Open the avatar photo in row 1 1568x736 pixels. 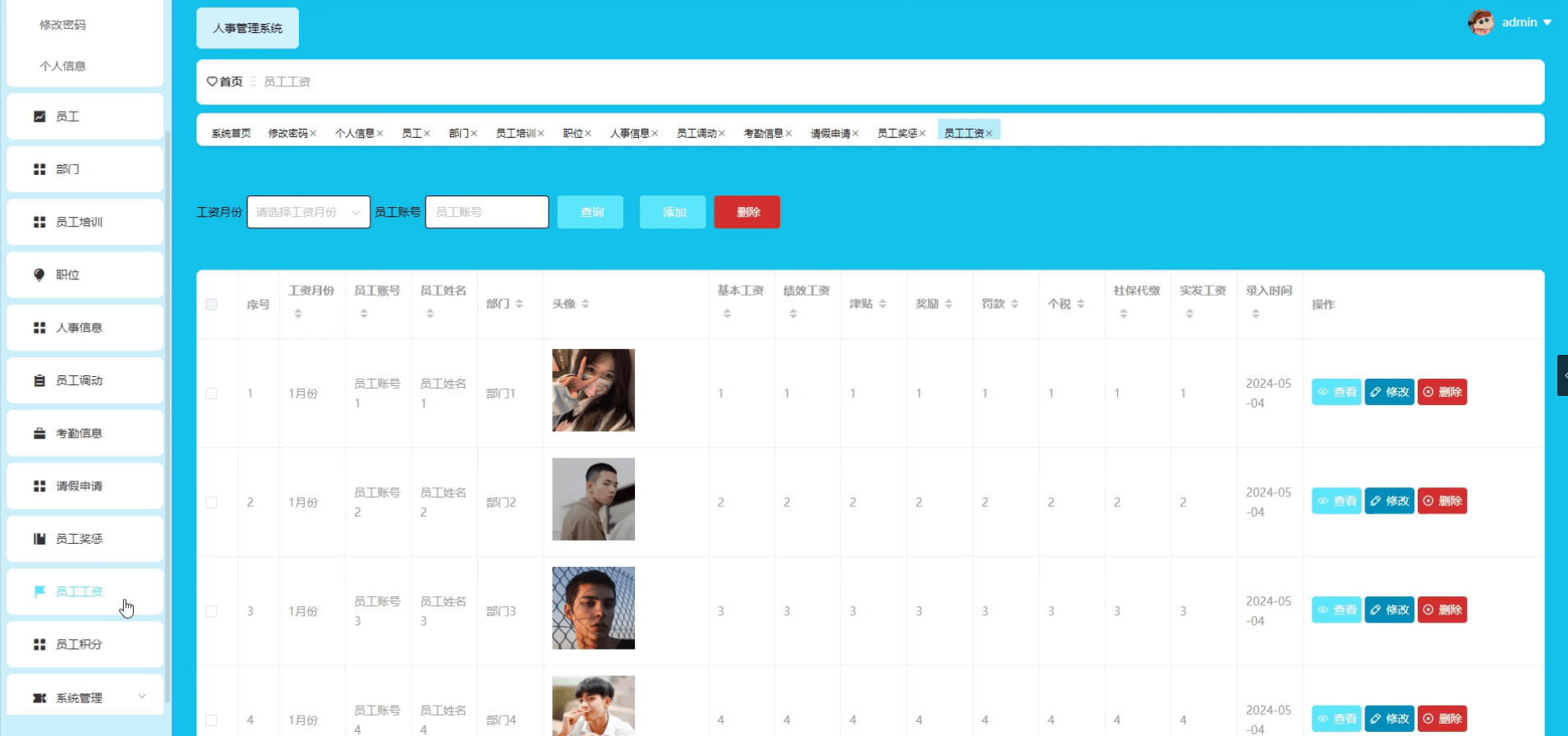593,390
